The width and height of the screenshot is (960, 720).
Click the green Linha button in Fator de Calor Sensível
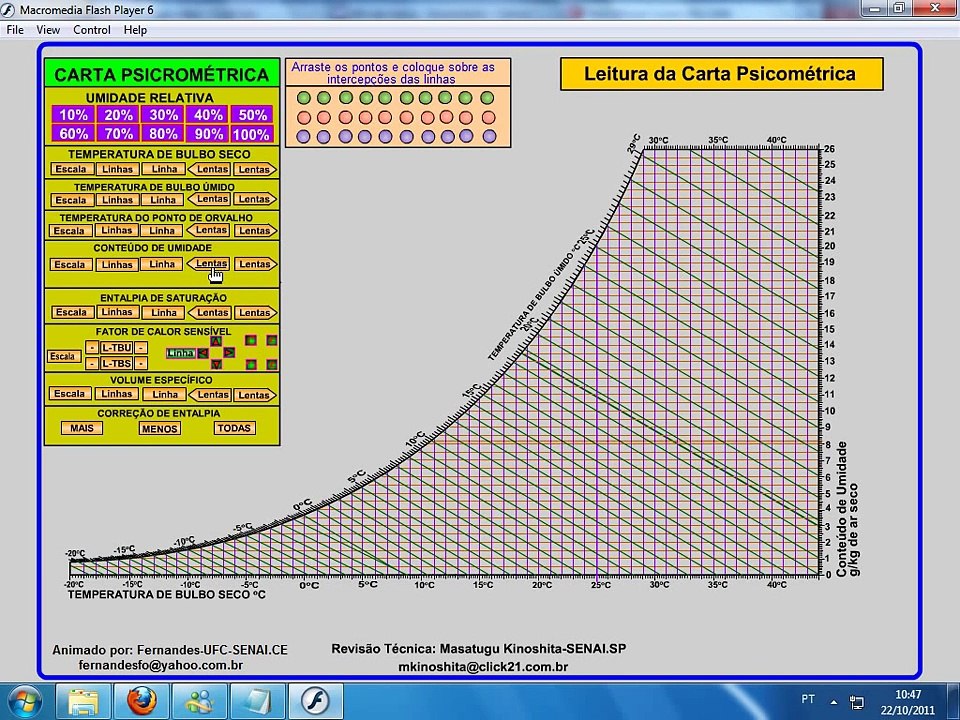pos(181,353)
